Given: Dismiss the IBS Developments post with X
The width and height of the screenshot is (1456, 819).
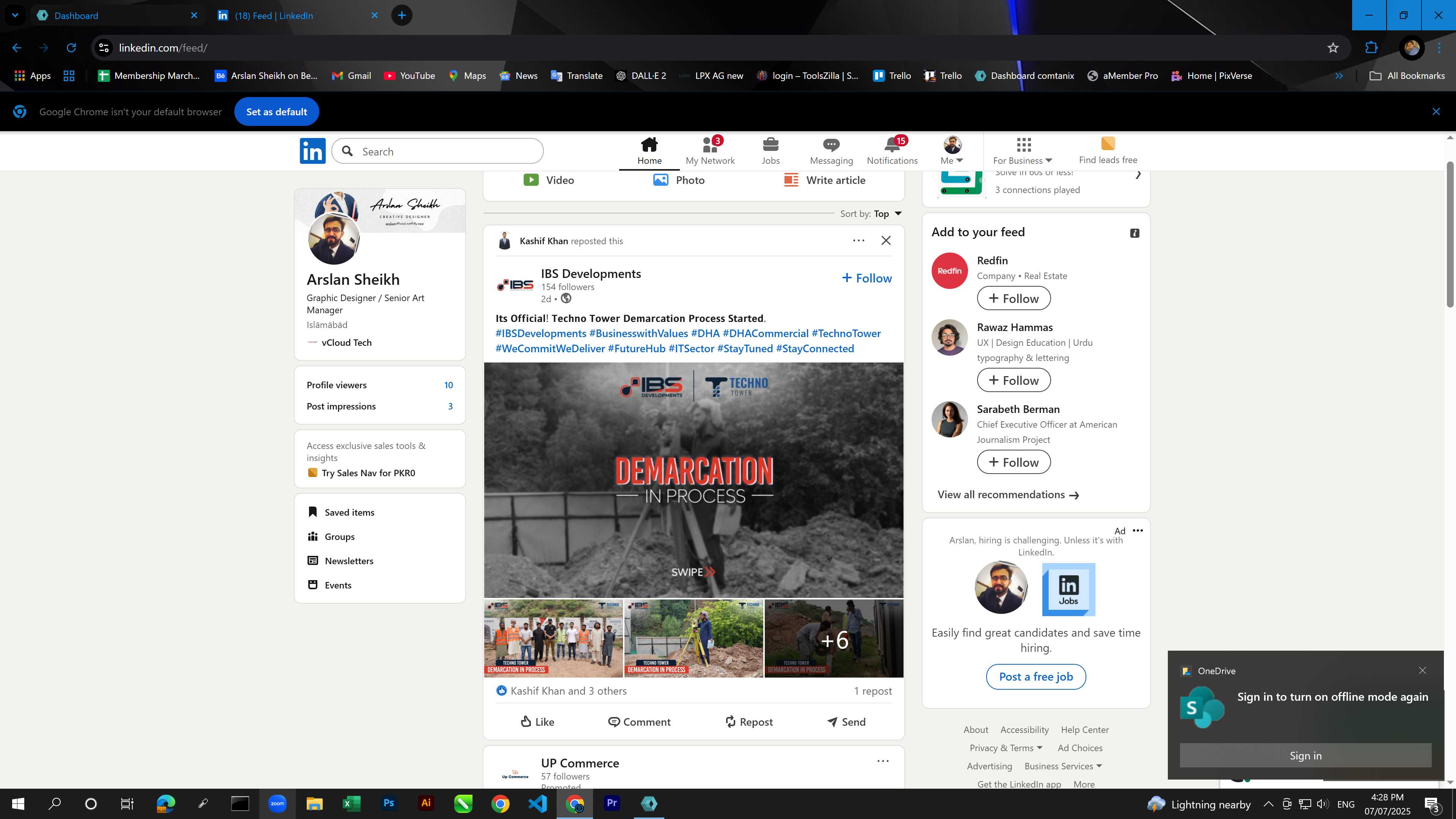Looking at the screenshot, I should (x=886, y=240).
